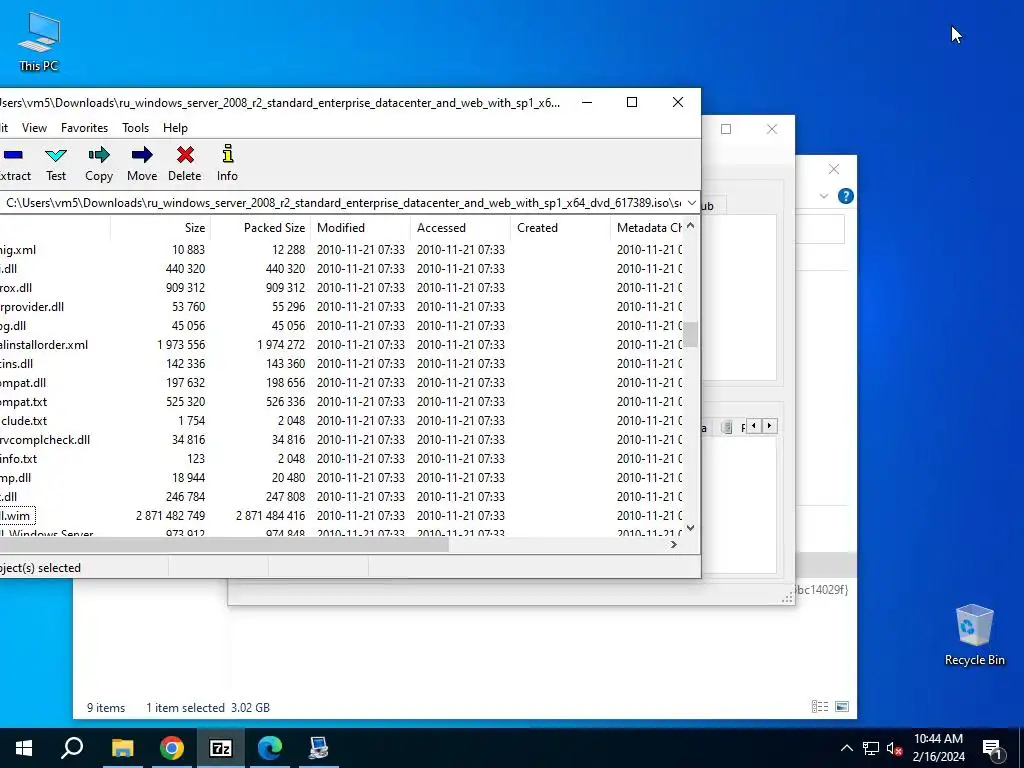Sort by the Accessed column header
Viewport: 1024px width, 768px height.
click(460, 228)
